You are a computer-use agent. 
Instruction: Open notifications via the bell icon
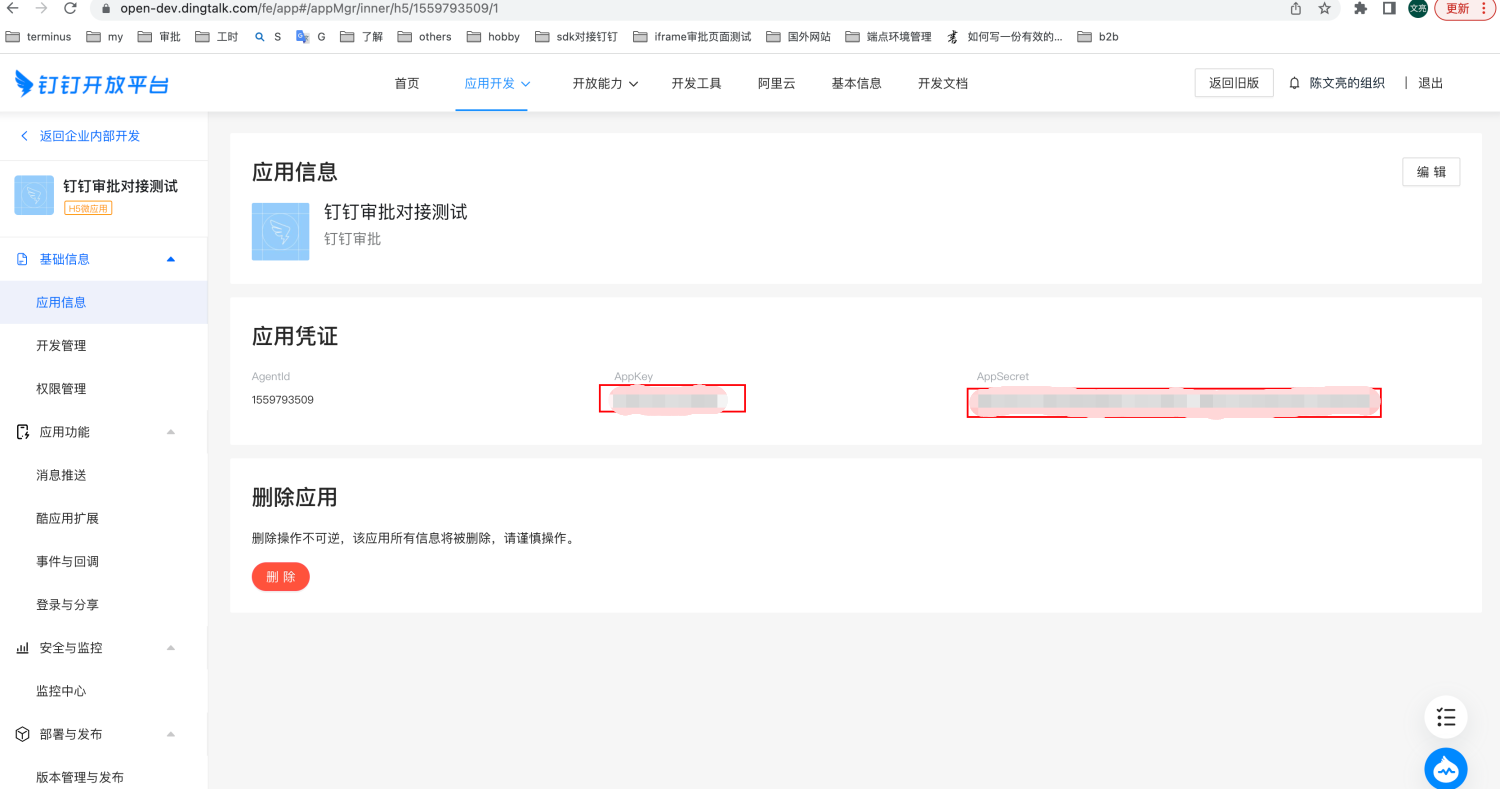(1295, 83)
